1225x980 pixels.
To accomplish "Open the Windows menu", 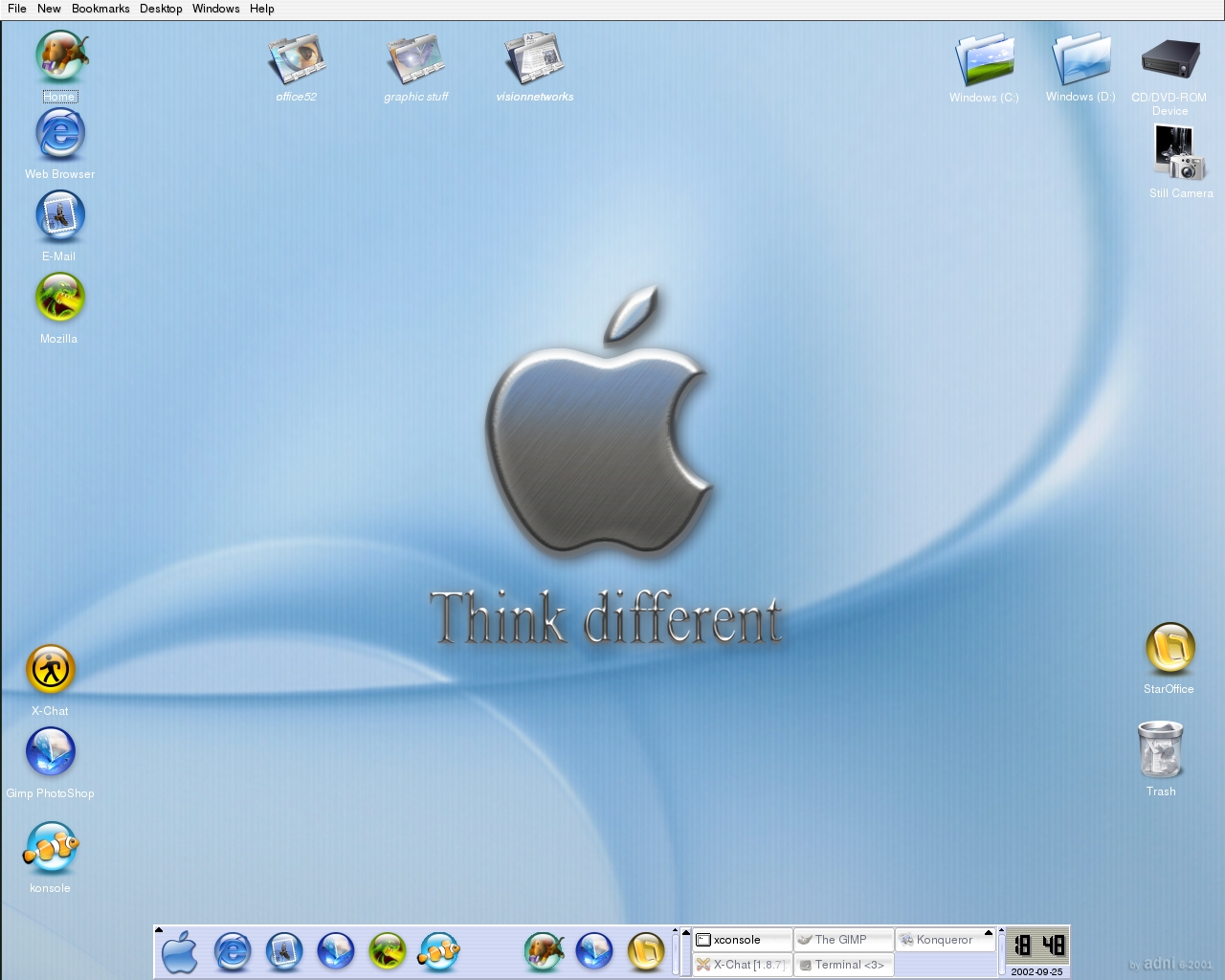I will point(216,9).
